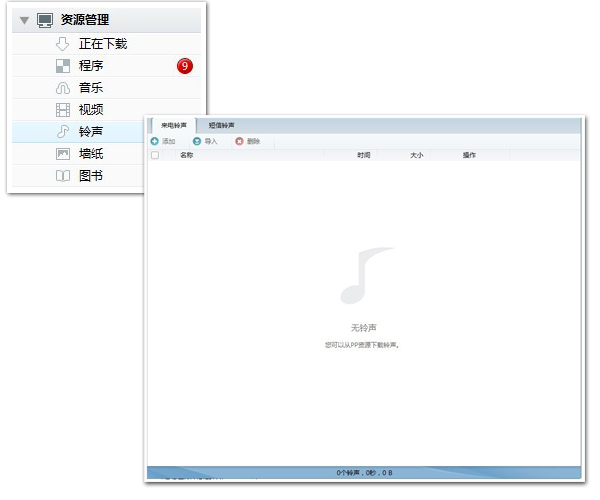The height and width of the screenshot is (500, 600).
Task: Click the 删除 delete button label
Action: tap(253, 142)
